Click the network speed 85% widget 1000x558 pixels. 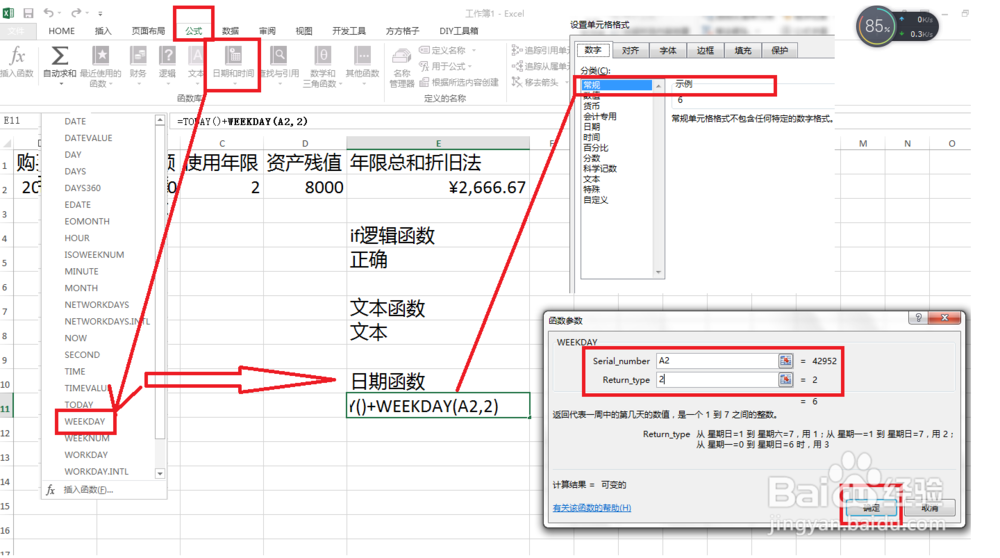pyautogui.click(x=897, y=27)
